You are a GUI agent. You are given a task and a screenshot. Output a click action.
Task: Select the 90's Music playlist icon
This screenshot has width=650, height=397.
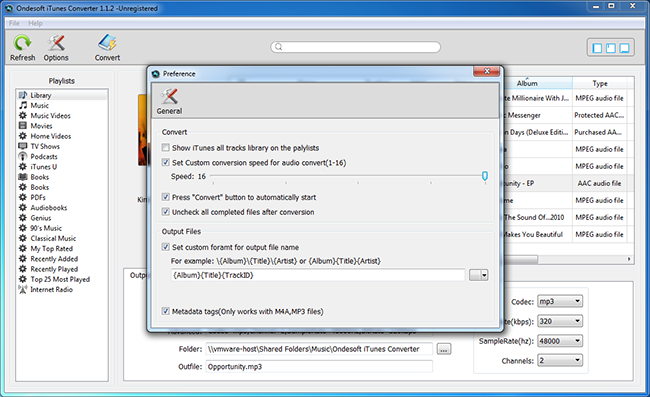(23, 228)
